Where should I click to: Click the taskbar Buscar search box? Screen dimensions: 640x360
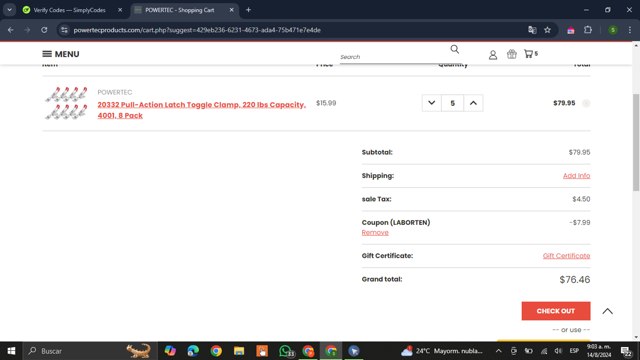pos(90,351)
